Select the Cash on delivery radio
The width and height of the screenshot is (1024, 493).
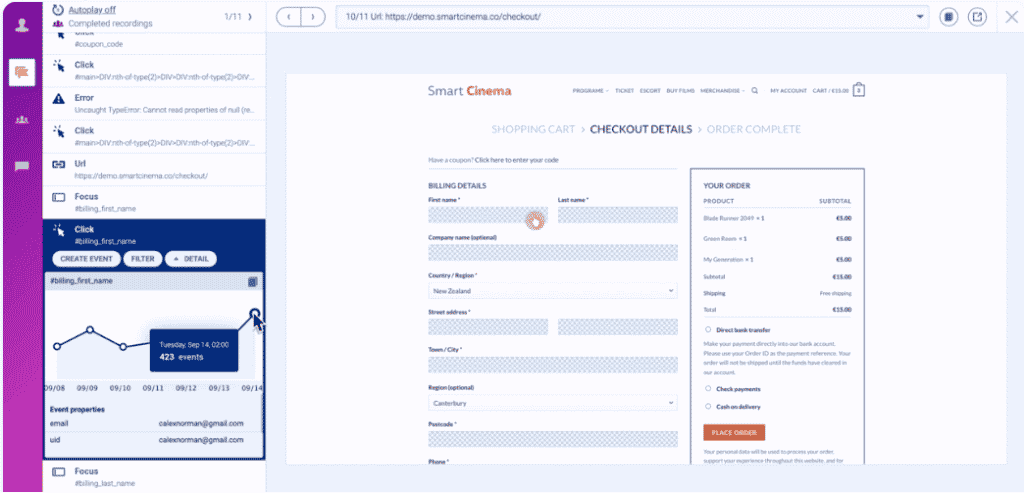[x=708, y=406]
